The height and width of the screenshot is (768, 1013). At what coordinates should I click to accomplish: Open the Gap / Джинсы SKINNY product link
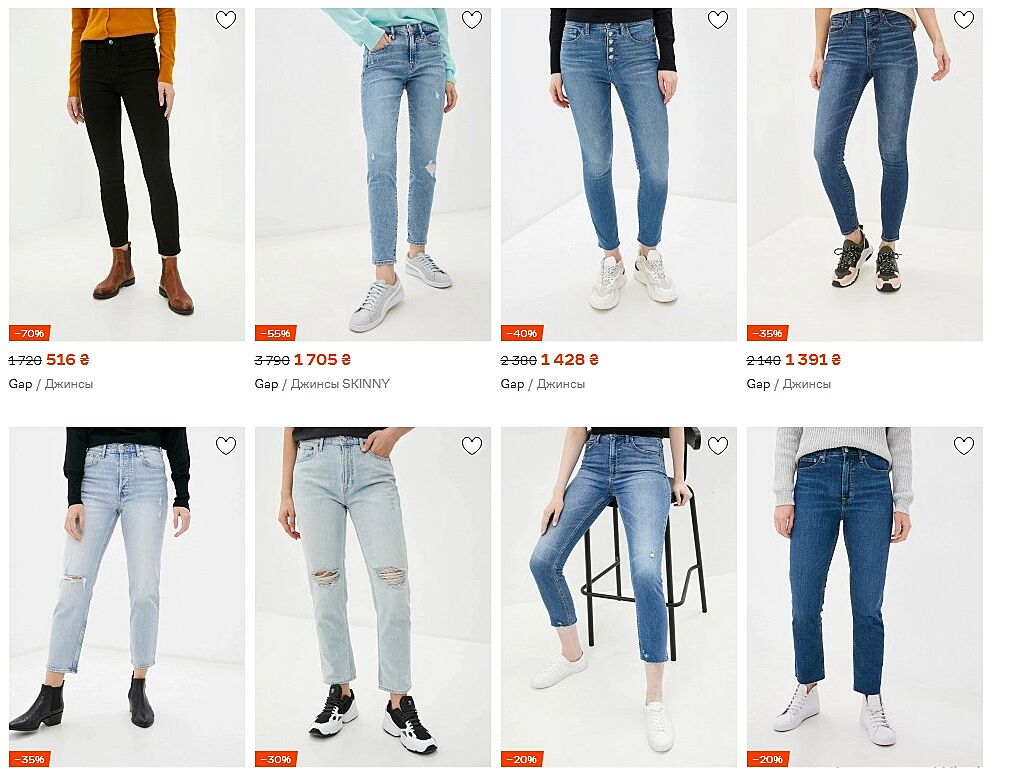pyautogui.click(x=322, y=384)
